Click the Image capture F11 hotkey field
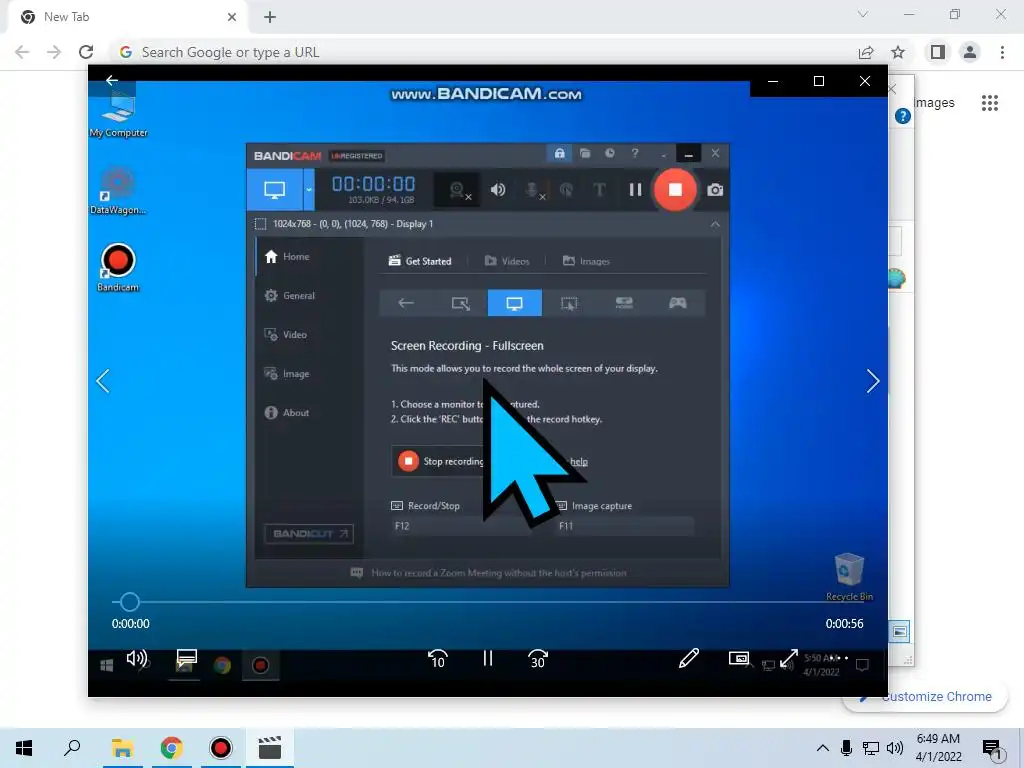The image size is (1024, 768). click(625, 526)
